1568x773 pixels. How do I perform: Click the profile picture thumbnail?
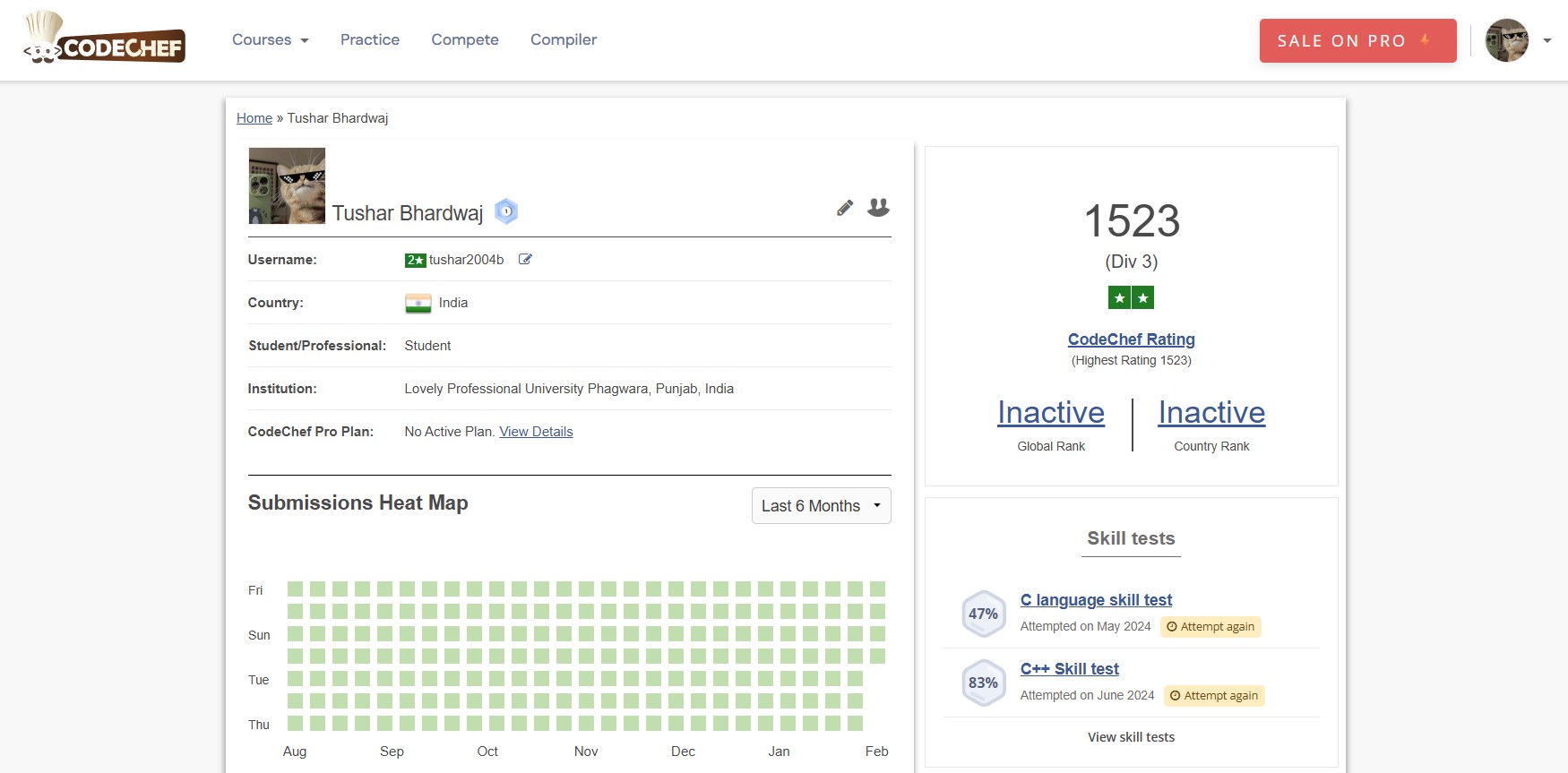tap(287, 185)
